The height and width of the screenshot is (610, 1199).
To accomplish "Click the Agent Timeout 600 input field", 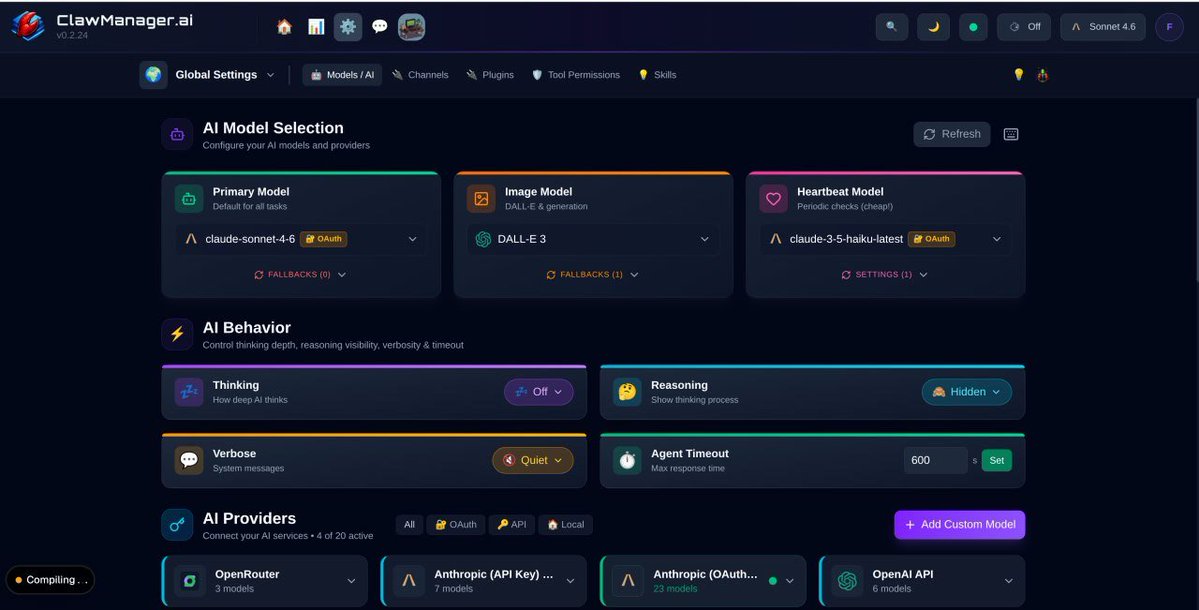I will (935, 459).
